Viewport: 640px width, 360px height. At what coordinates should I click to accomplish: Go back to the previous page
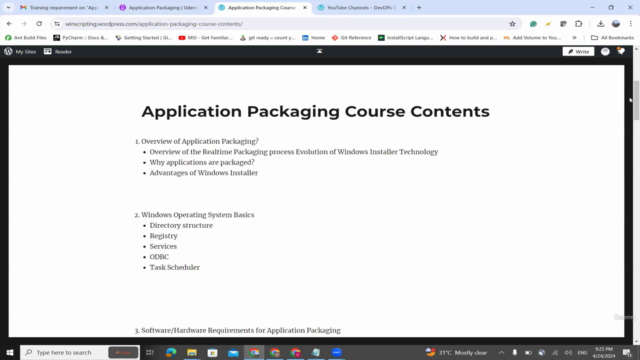tap(9, 24)
